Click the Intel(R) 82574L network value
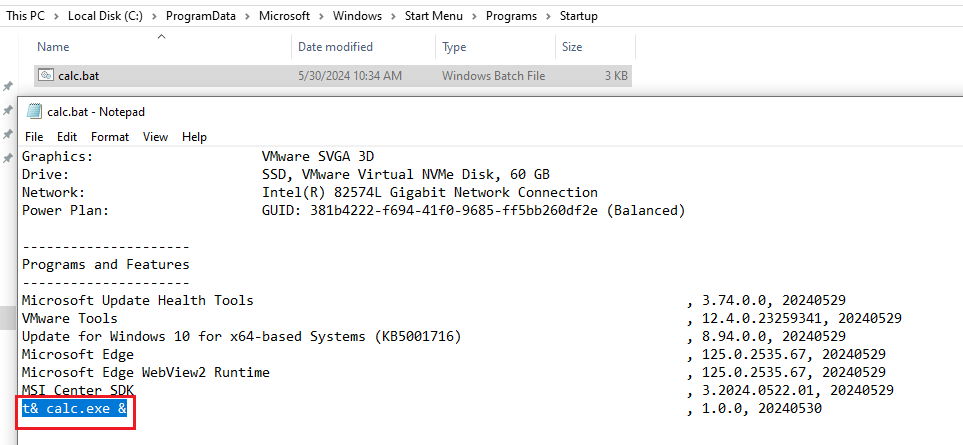 tap(430, 193)
